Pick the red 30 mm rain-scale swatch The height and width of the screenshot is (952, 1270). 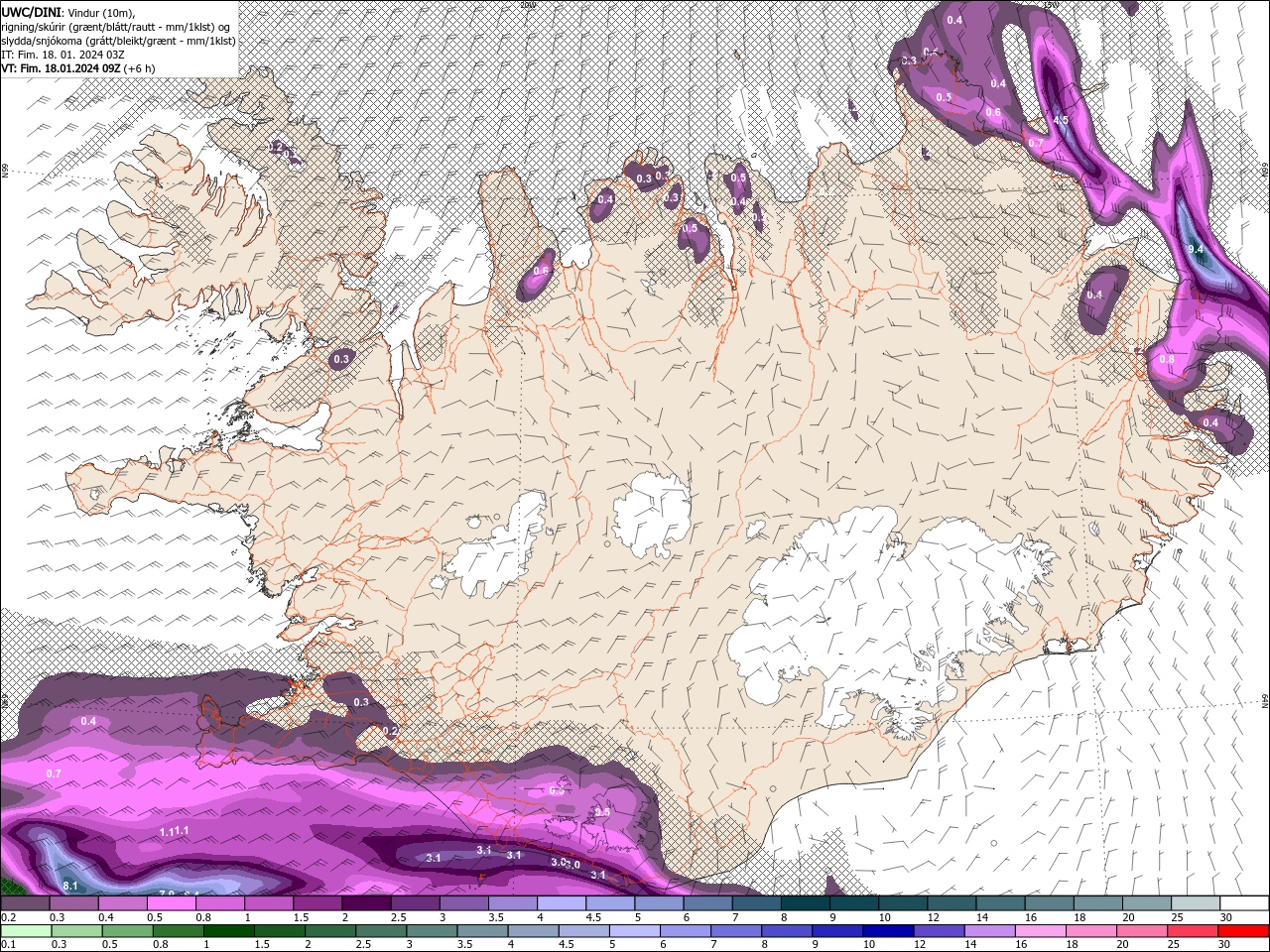pyautogui.click(x=1243, y=931)
